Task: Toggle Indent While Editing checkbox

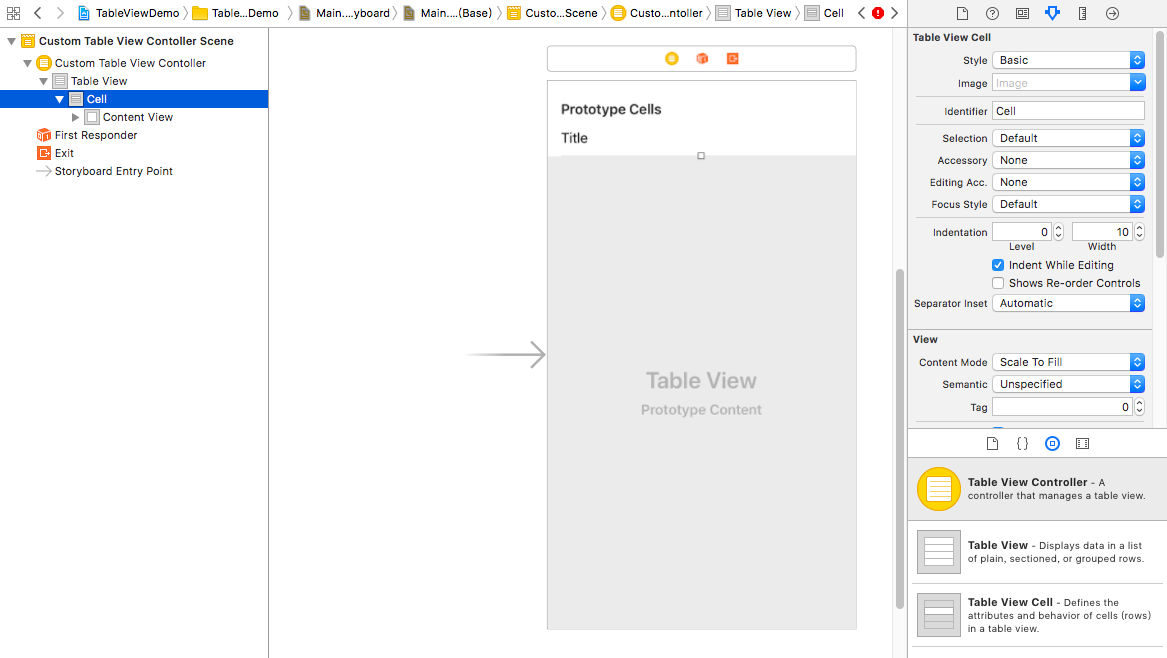Action: [998, 265]
